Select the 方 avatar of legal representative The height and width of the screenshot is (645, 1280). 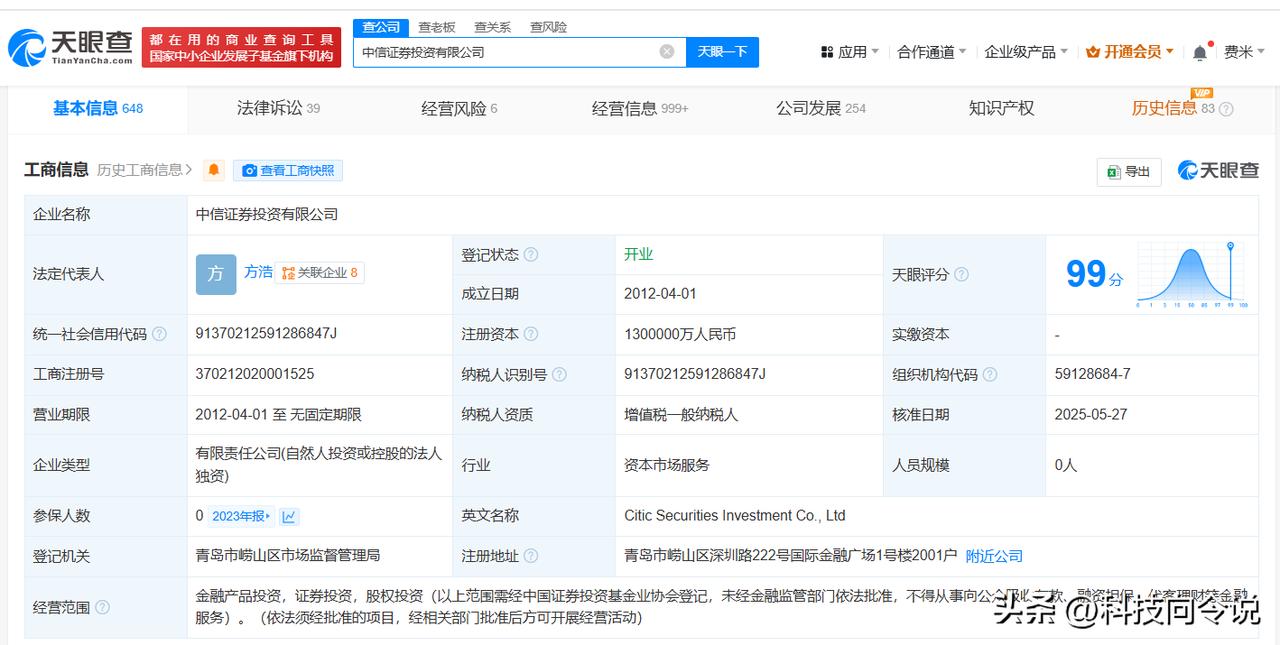pos(216,274)
